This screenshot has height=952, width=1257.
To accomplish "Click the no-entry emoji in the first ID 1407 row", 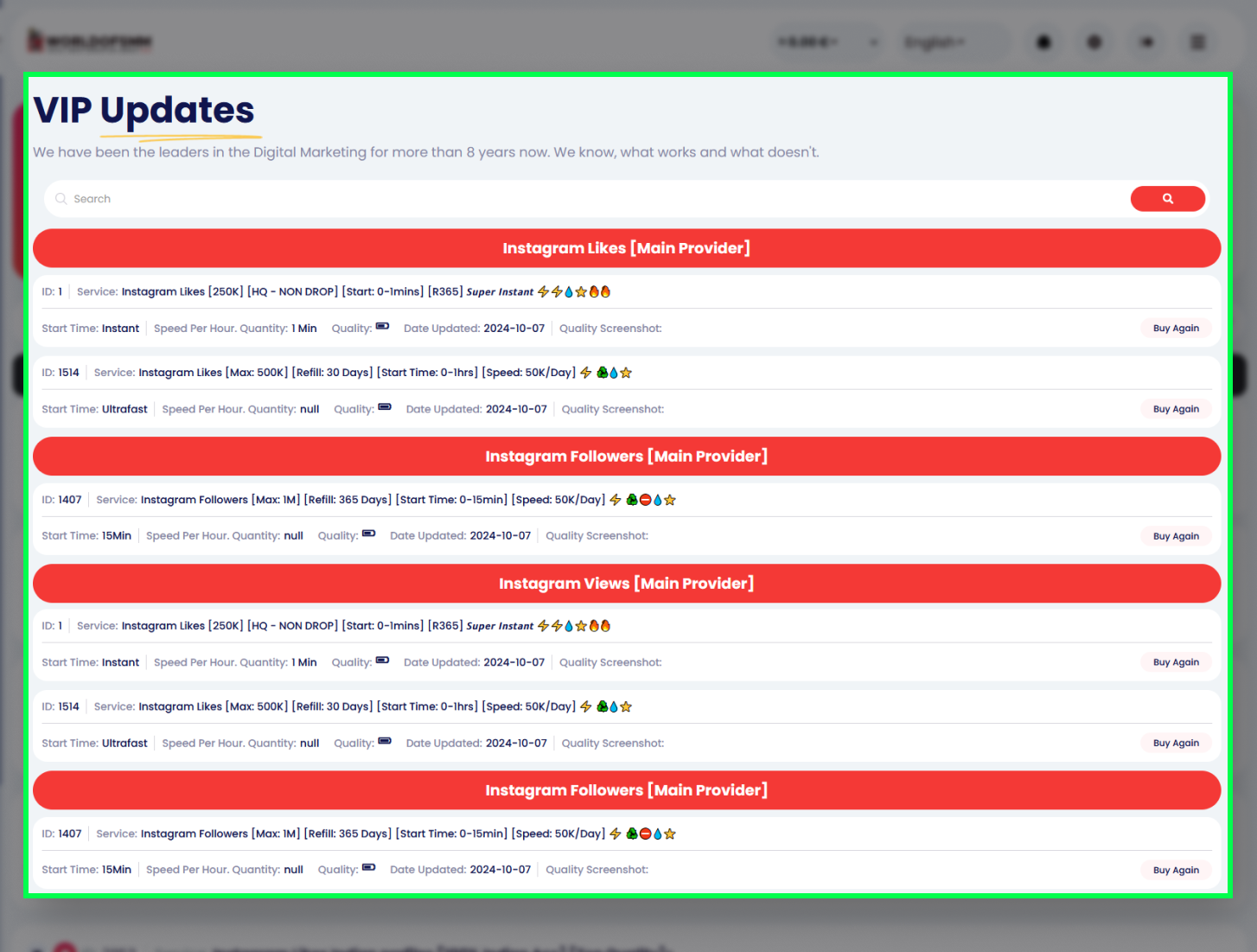I will (645, 500).
